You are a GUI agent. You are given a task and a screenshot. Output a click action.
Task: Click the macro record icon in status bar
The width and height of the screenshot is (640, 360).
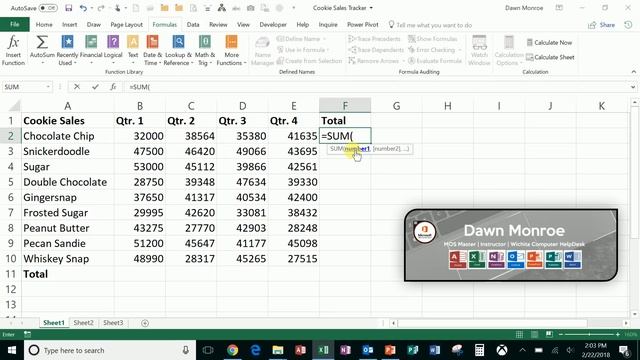coord(27,335)
